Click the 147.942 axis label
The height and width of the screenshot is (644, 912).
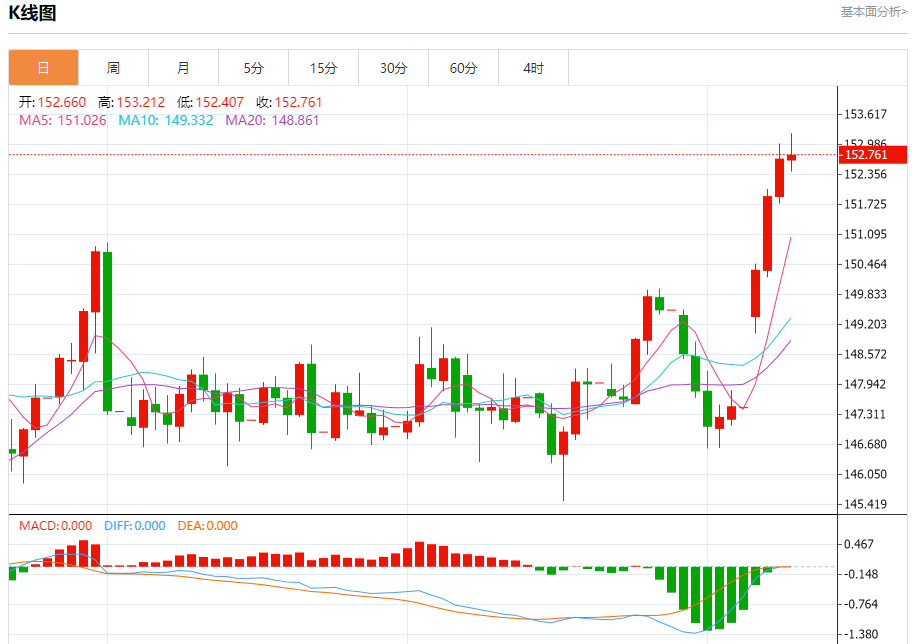point(865,384)
